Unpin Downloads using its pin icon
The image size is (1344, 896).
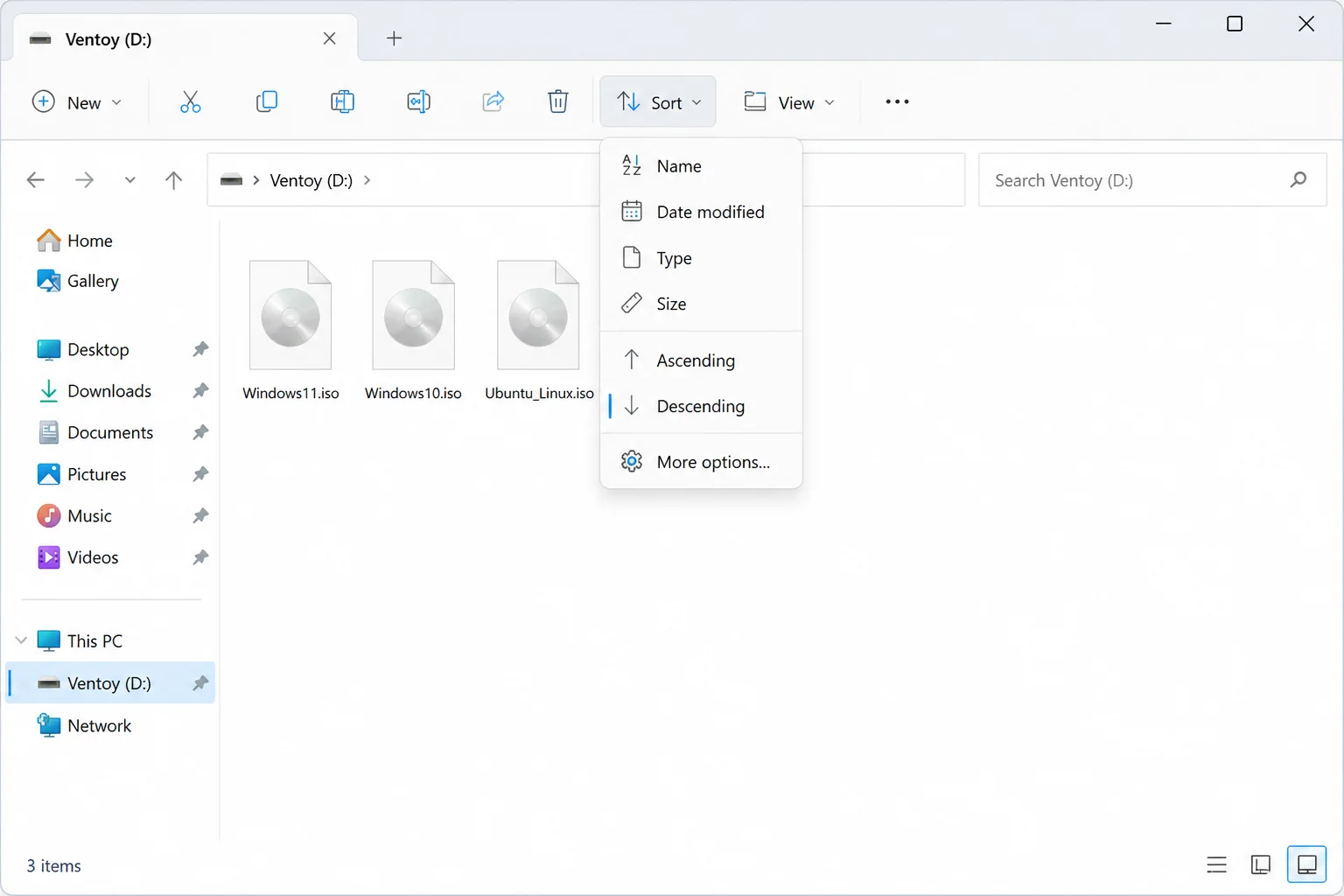[x=200, y=390]
